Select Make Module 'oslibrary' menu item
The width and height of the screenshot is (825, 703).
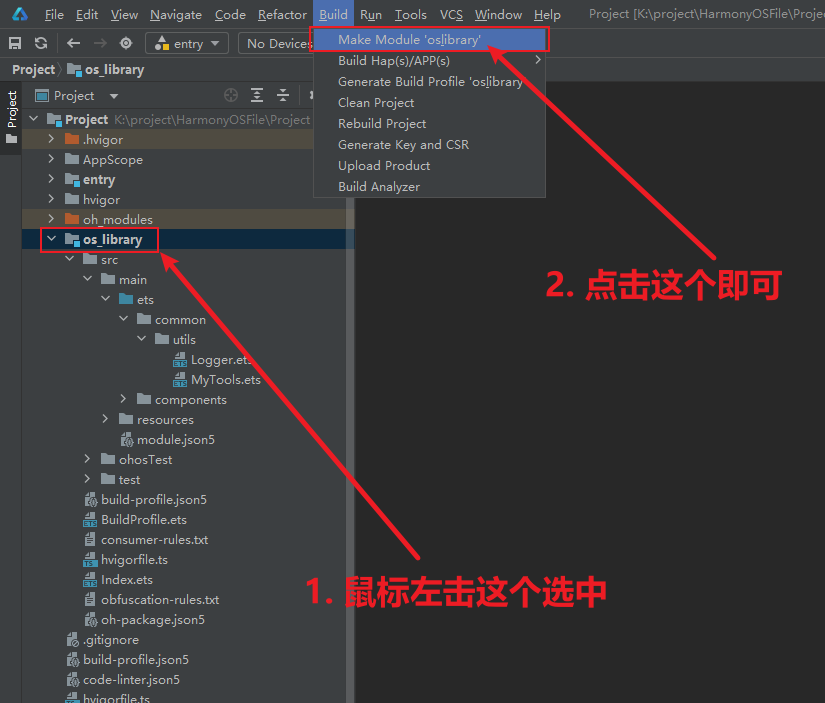tap(429, 39)
